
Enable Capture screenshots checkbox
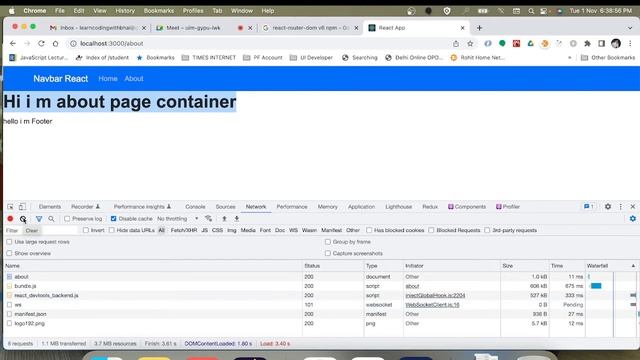[327, 253]
